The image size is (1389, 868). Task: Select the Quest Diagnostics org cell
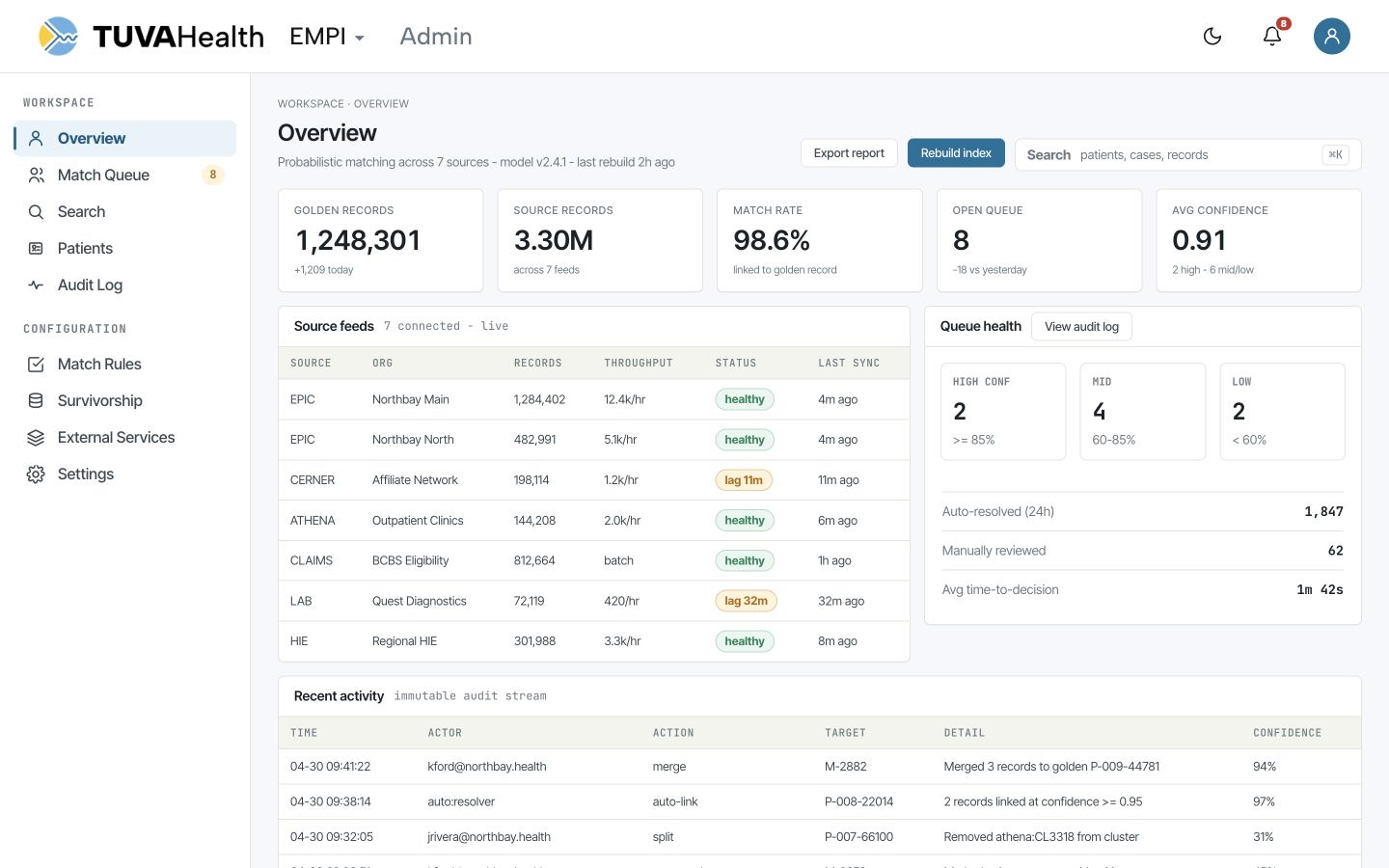tap(420, 601)
